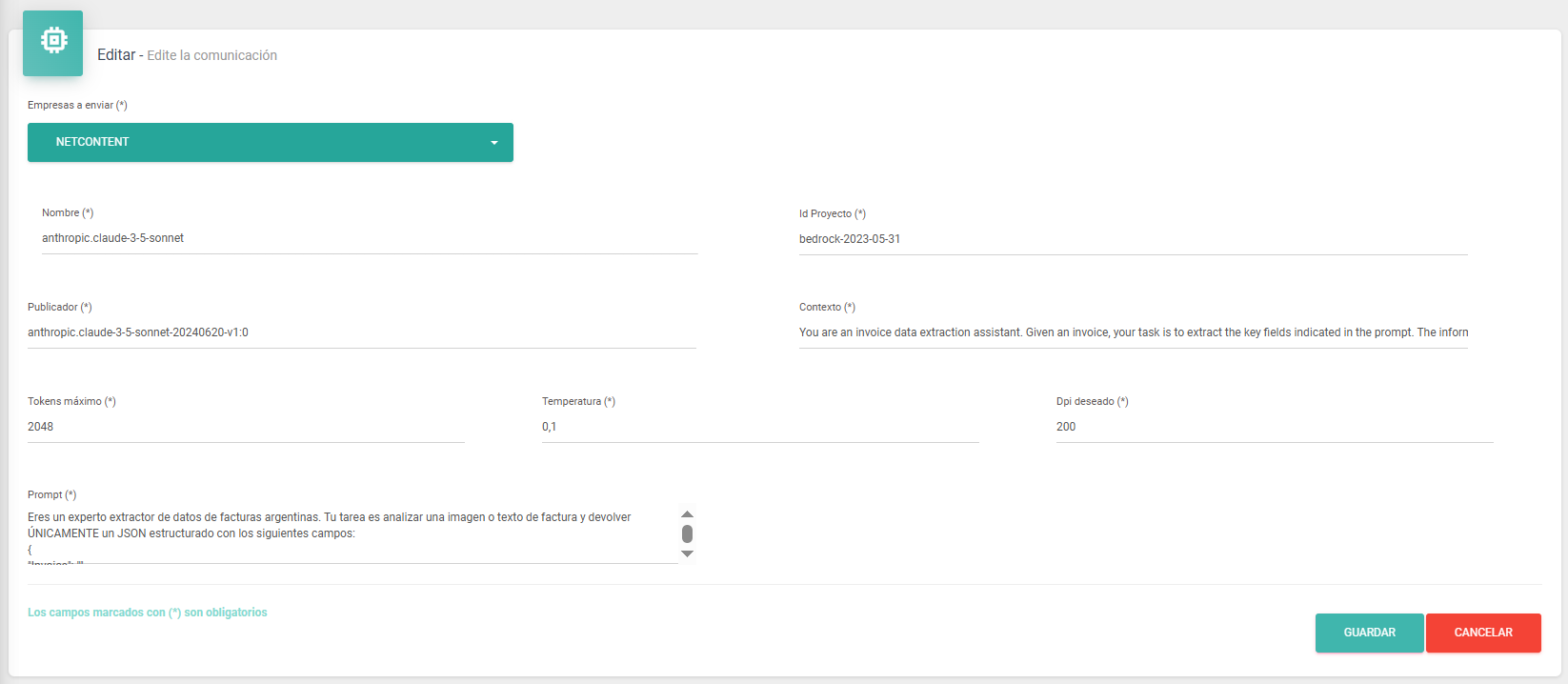Viewport: 1568px width, 684px height.
Task: Click the chip icon beside Editar
Action: pos(53,41)
